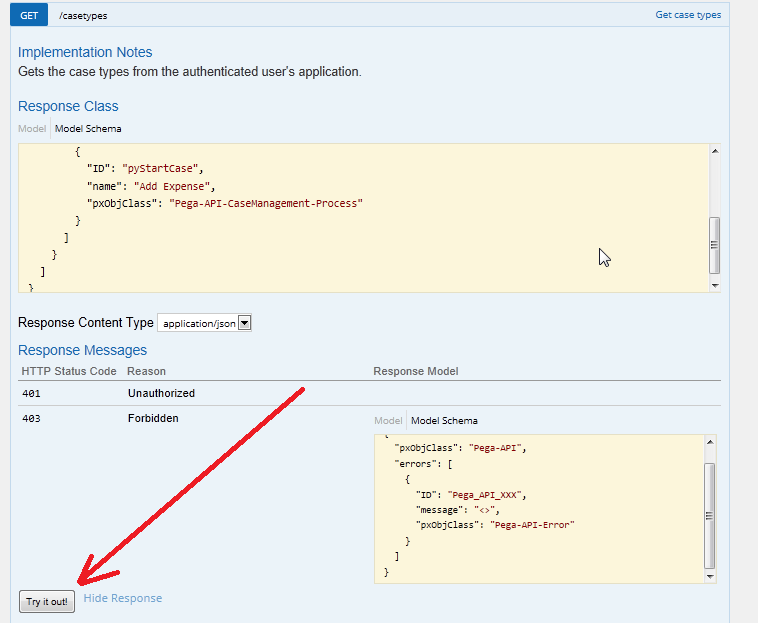Image resolution: width=758 pixels, height=623 pixels.
Task: Click the Response Content Type label
Action: pos(86,322)
